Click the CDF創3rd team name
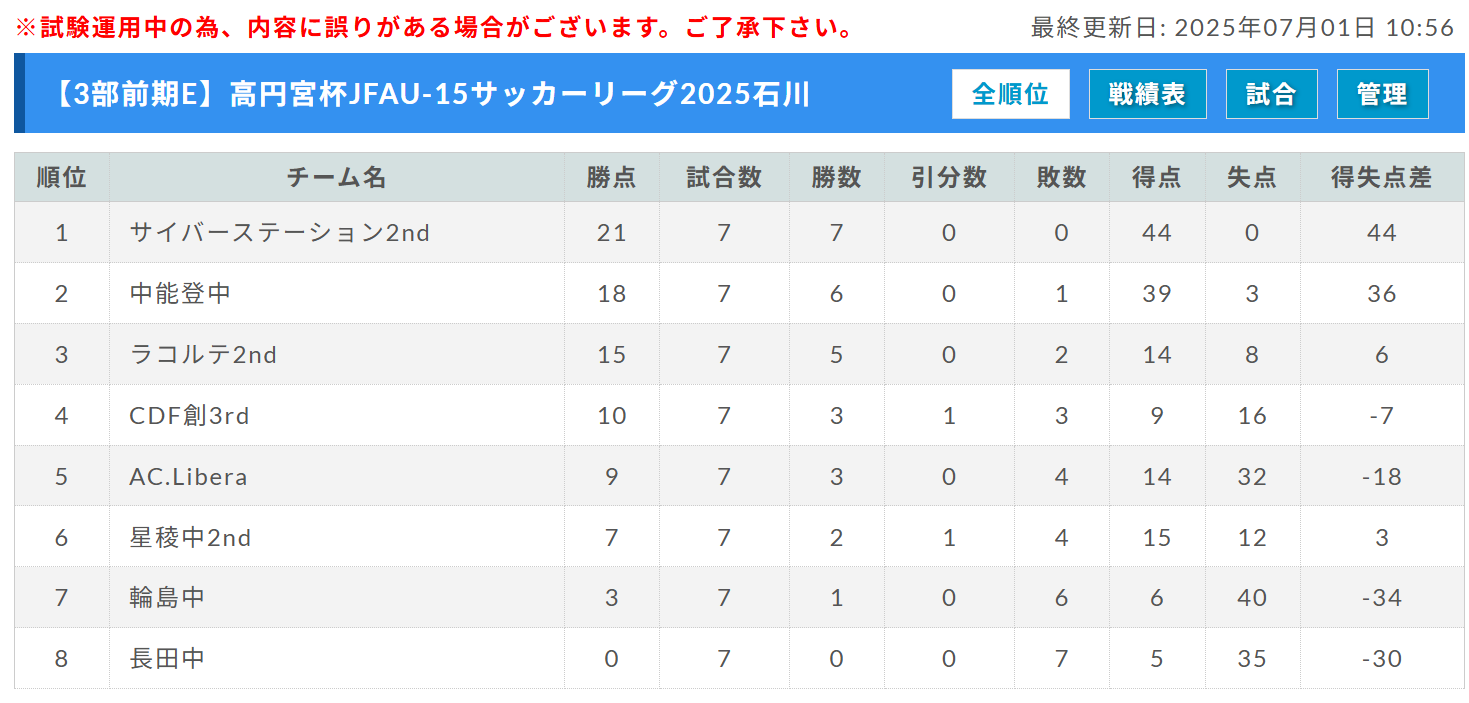 point(189,416)
